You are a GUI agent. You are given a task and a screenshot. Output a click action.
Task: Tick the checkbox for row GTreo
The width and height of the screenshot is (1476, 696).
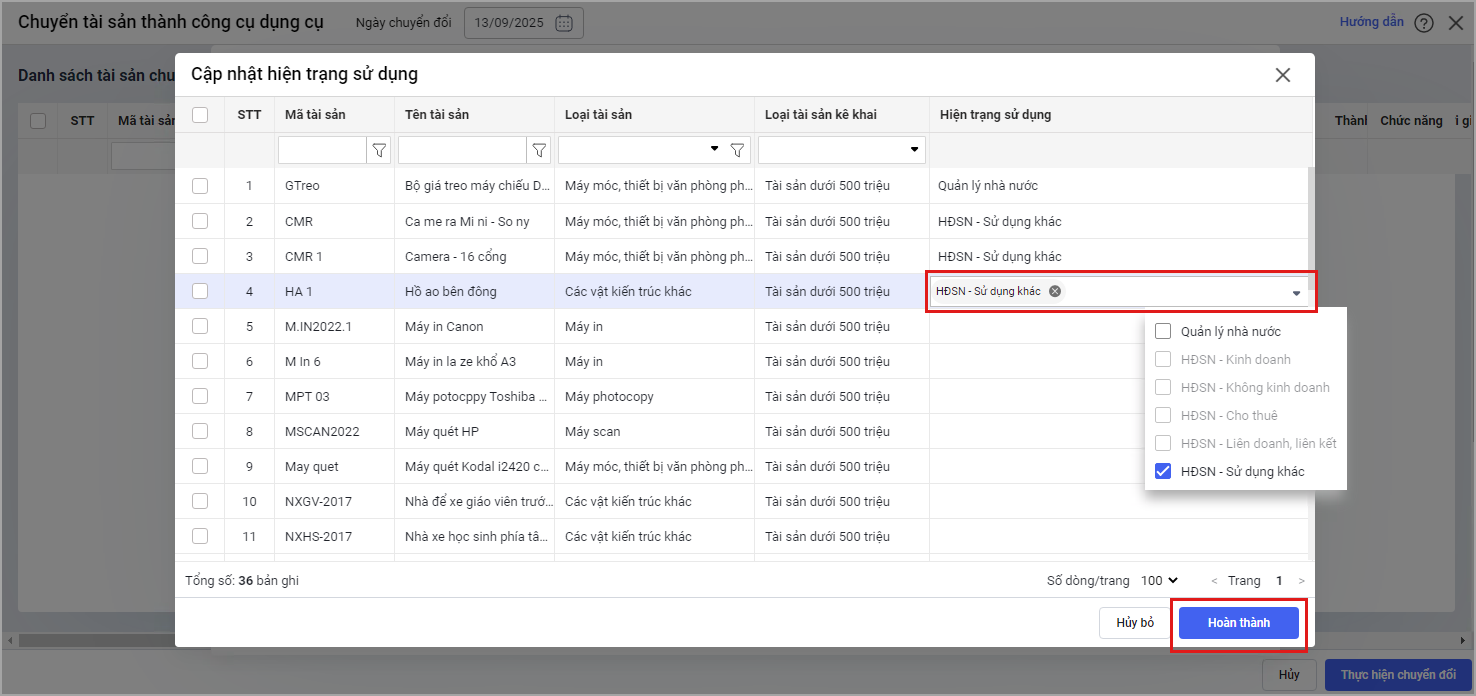[x=200, y=186]
